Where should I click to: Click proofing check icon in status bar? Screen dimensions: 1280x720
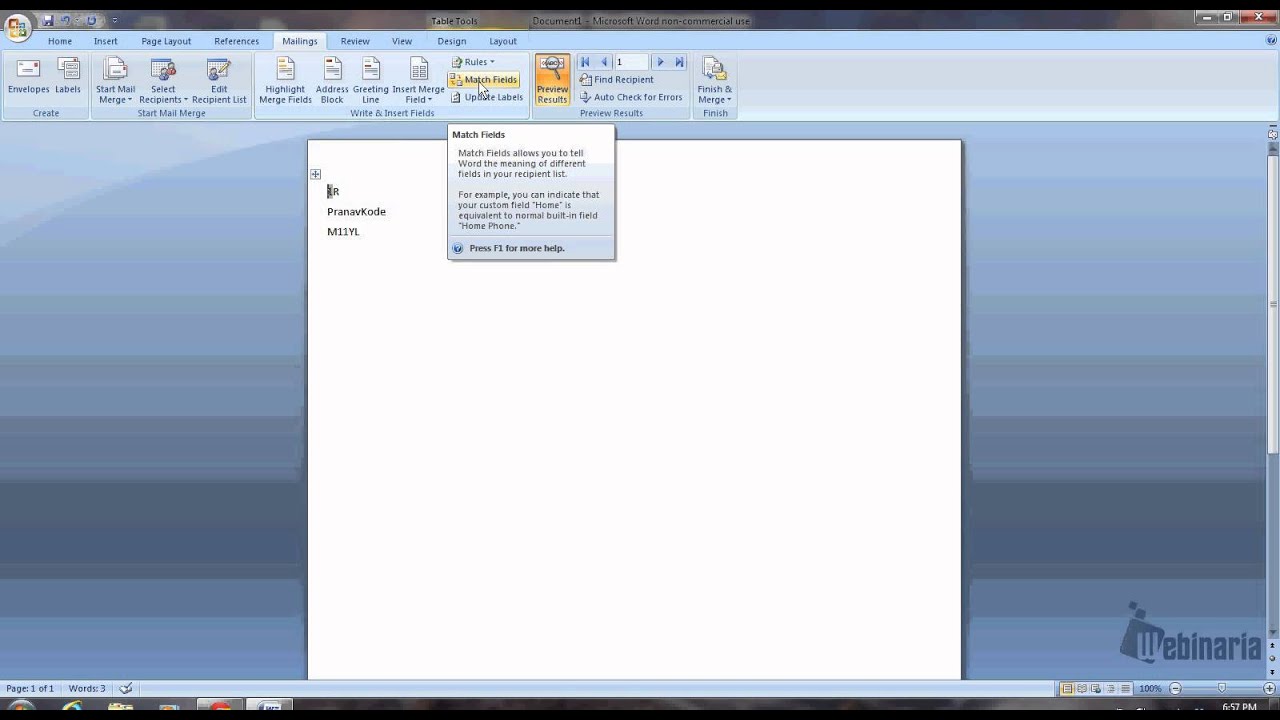pyautogui.click(x=126, y=689)
